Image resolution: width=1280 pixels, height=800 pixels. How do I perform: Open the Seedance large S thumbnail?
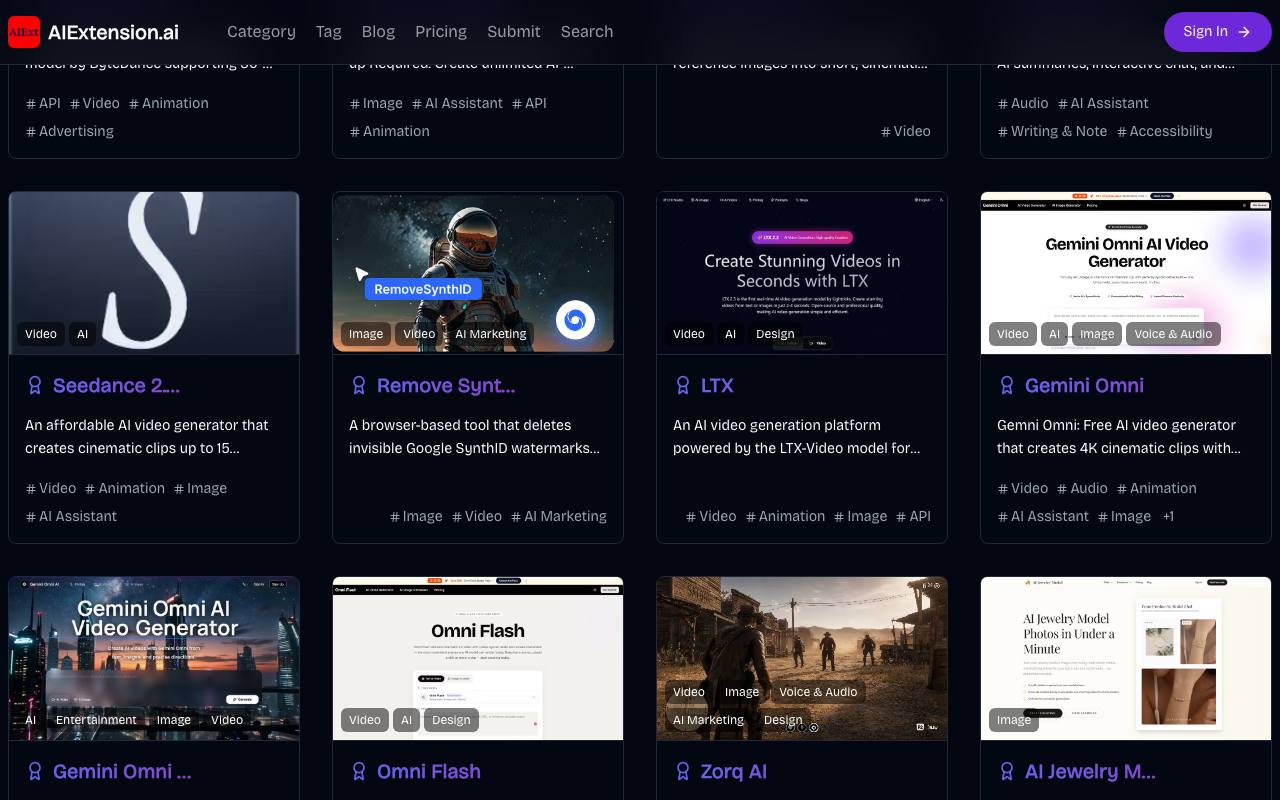click(154, 273)
